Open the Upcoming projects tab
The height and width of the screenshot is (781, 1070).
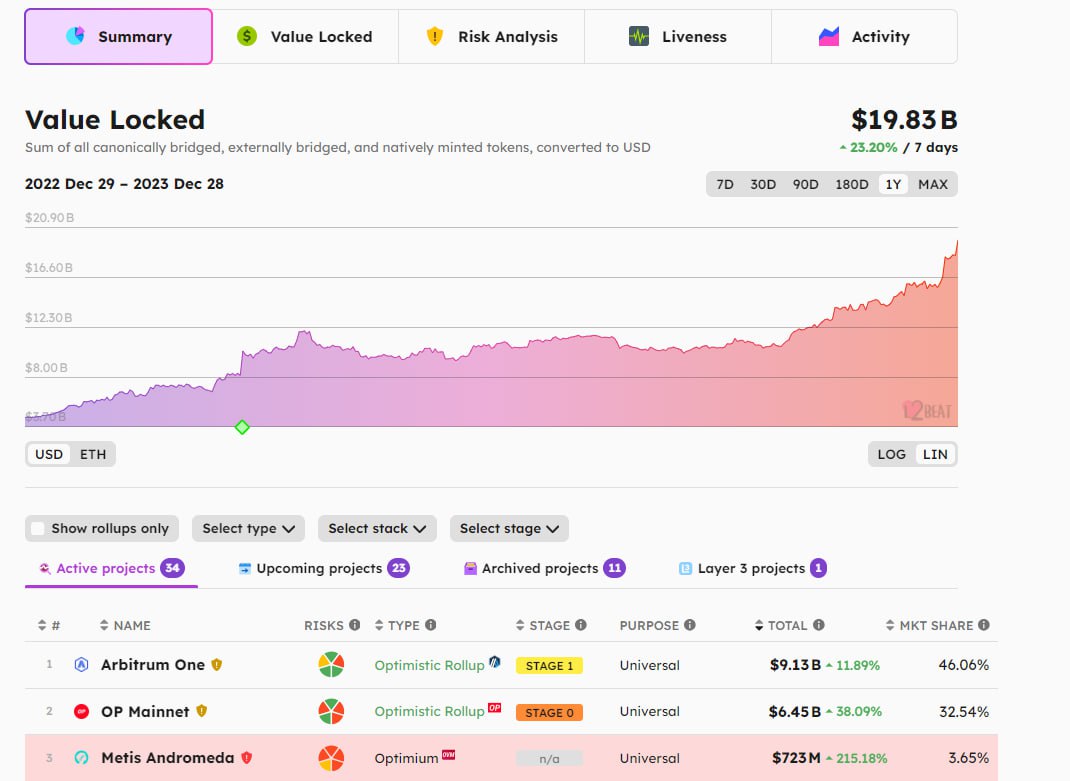tap(323, 569)
